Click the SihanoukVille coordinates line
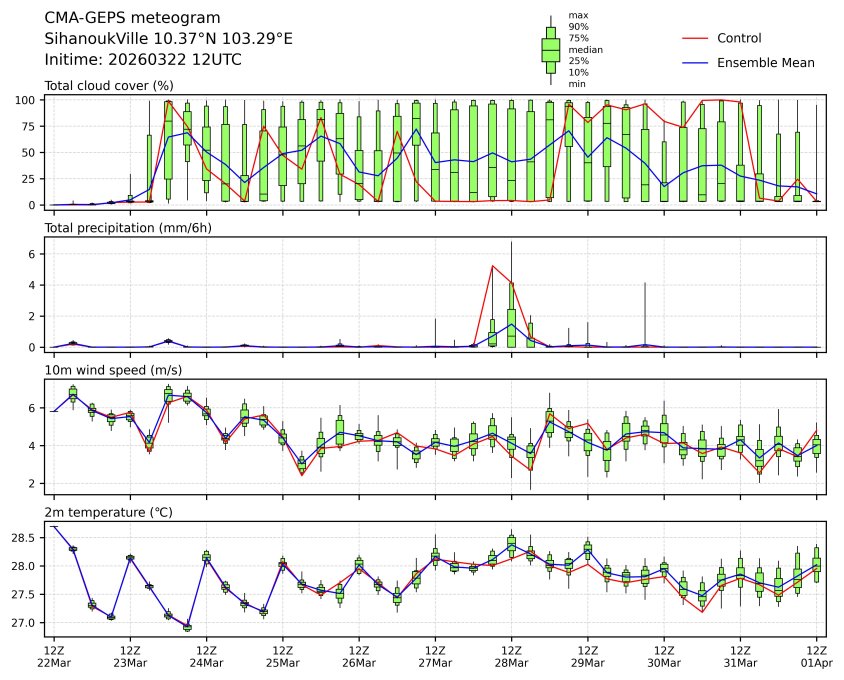The width and height of the screenshot is (844, 680). (x=169, y=39)
